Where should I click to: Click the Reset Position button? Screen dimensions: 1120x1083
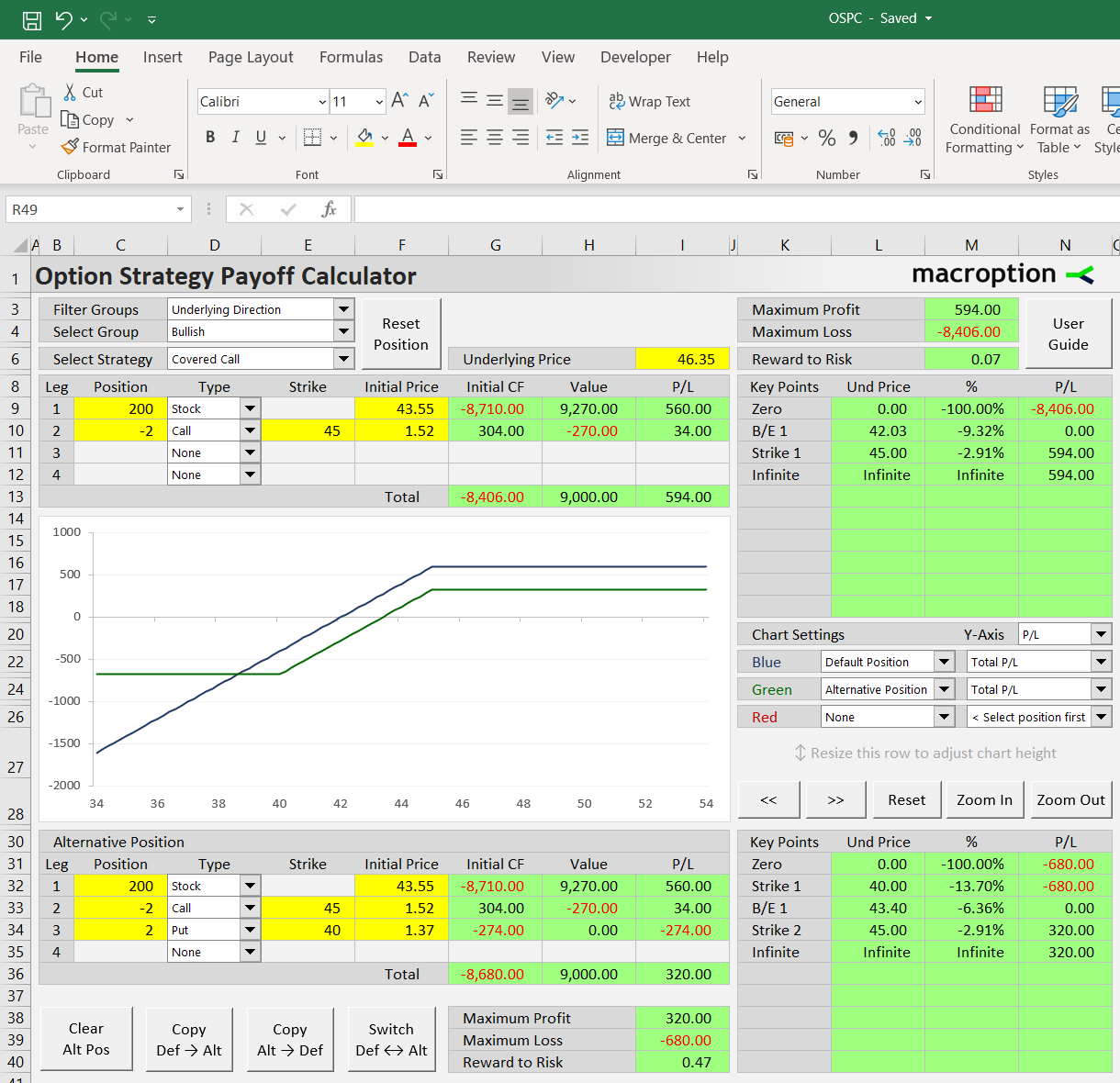tap(401, 334)
